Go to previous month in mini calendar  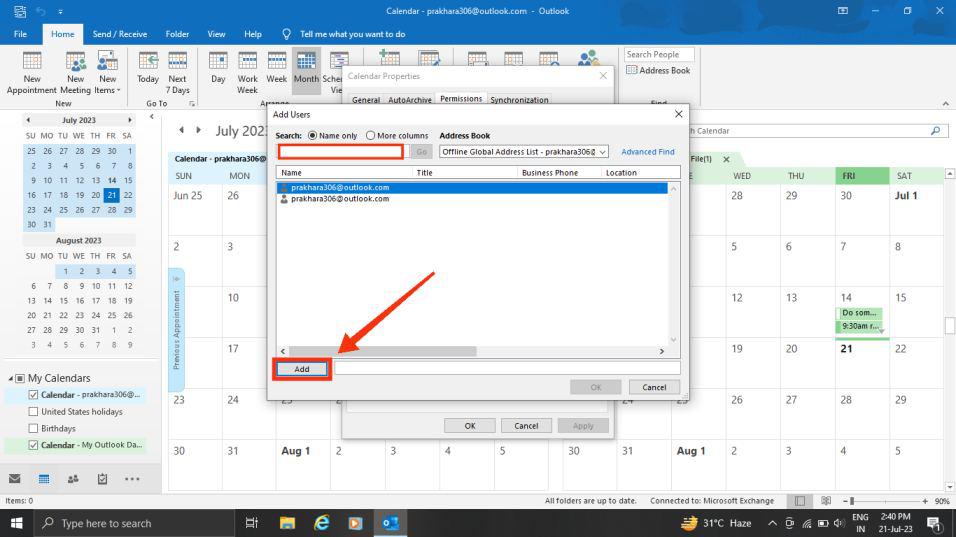tap(28, 120)
